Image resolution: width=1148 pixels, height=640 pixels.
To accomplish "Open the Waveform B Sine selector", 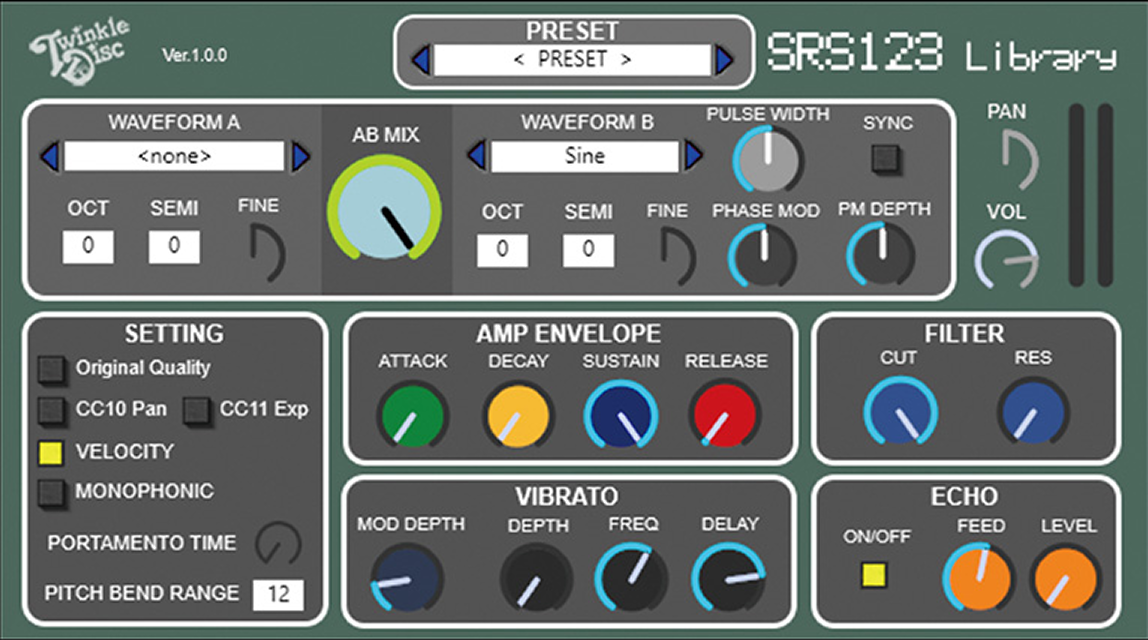I will pos(585,156).
